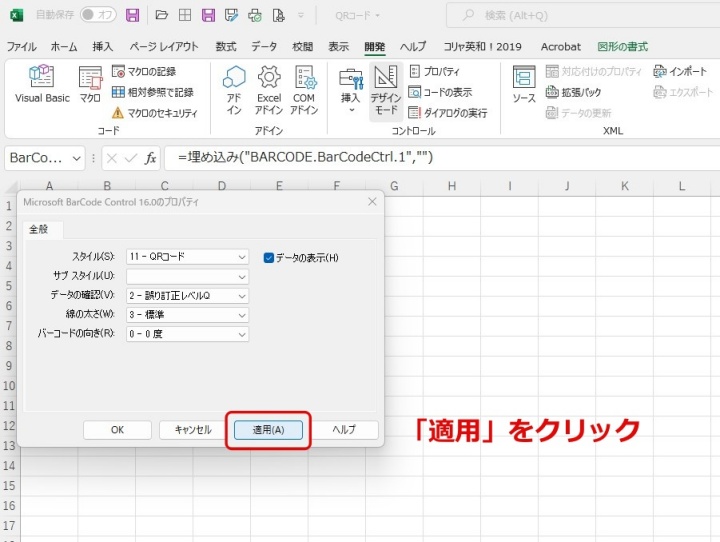Open XML expansion packs (拡張パック)
Viewport: 720px width, 542px height.
click(x=573, y=92)
